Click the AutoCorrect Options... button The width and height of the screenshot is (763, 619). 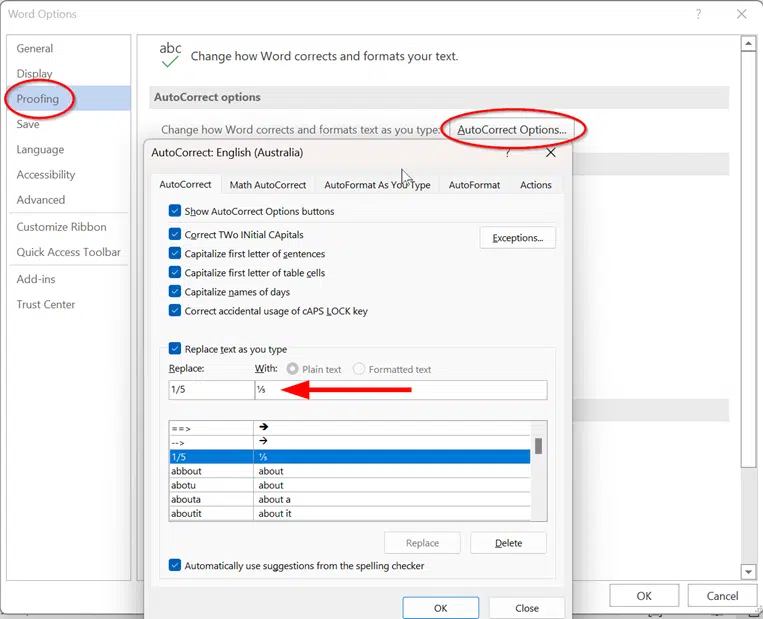click(511, 130)
